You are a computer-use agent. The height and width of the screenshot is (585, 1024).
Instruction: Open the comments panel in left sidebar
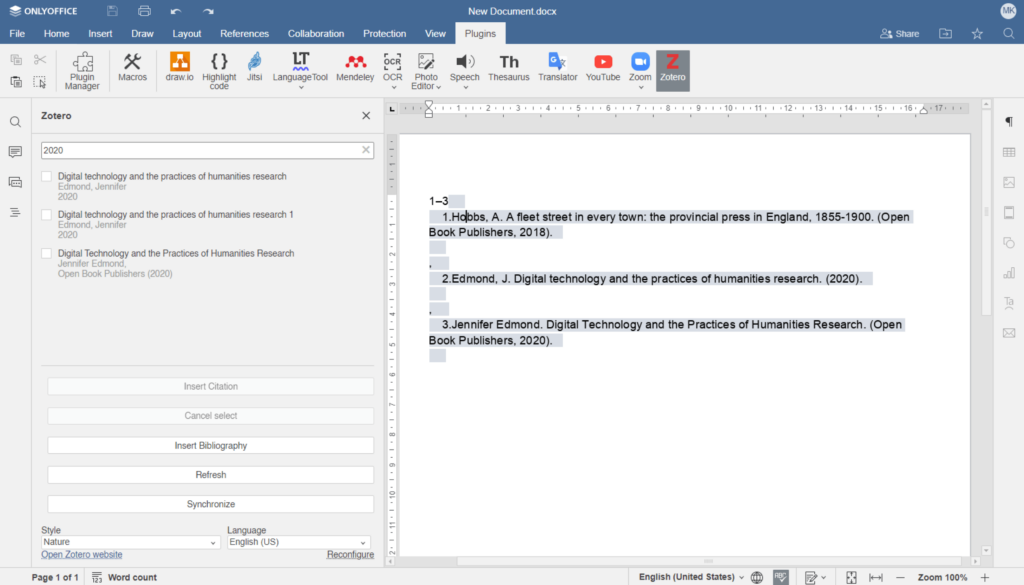click(x=14, y=151)
